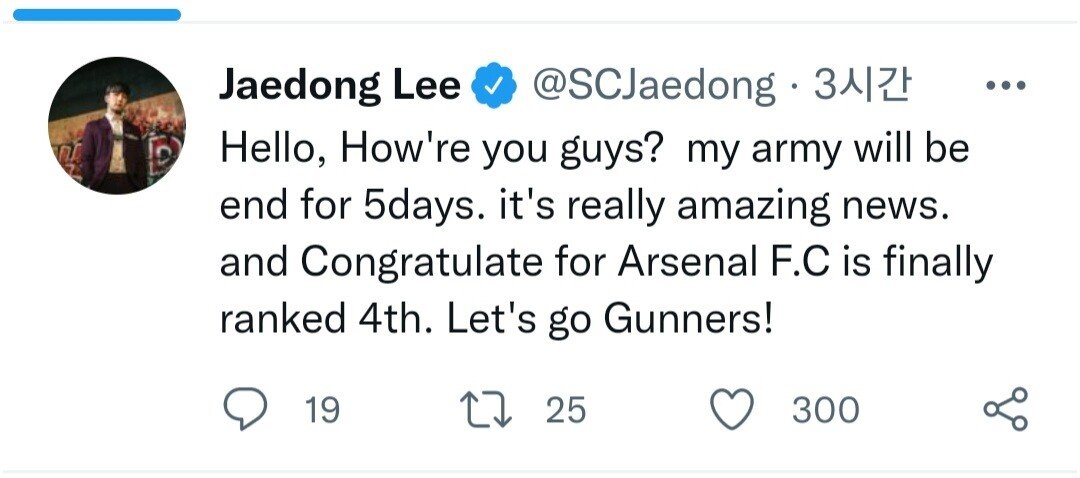Open Jaedong Lee's profile picture
The height and width of the screenshot is (478, 1080).
tap(116, 125)
